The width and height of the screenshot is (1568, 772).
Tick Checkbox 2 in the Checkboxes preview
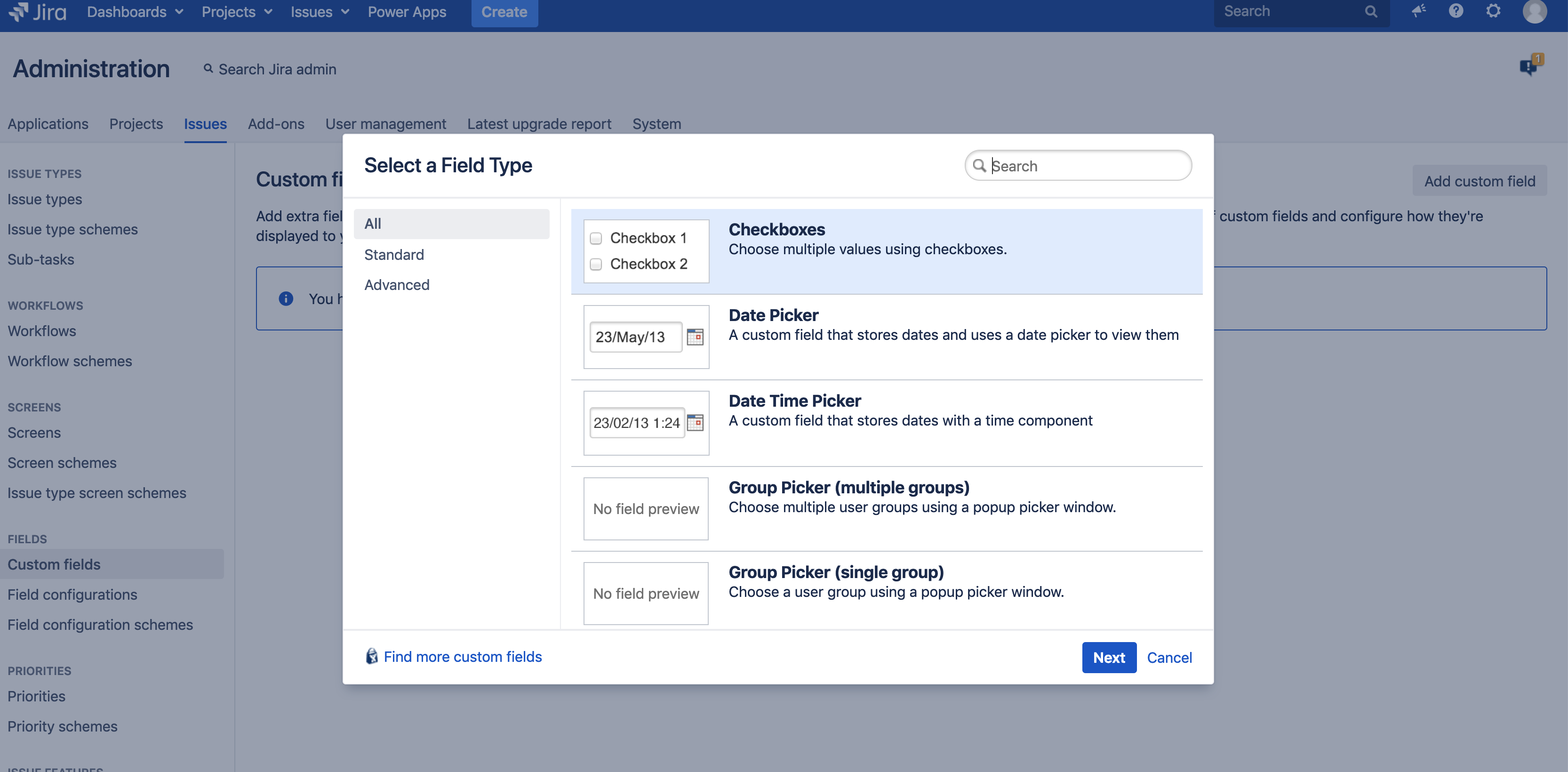tap(596, 265)
